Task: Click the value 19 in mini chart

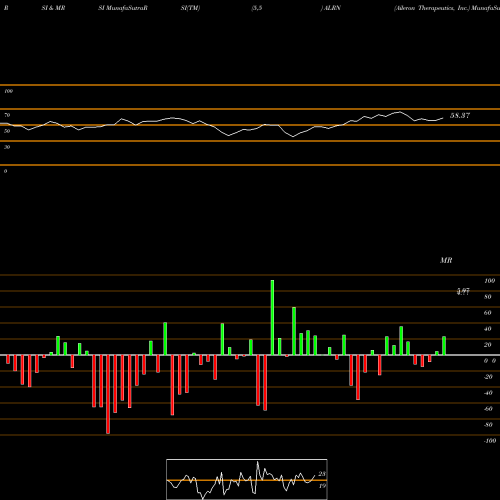Action: click(322, 486)
